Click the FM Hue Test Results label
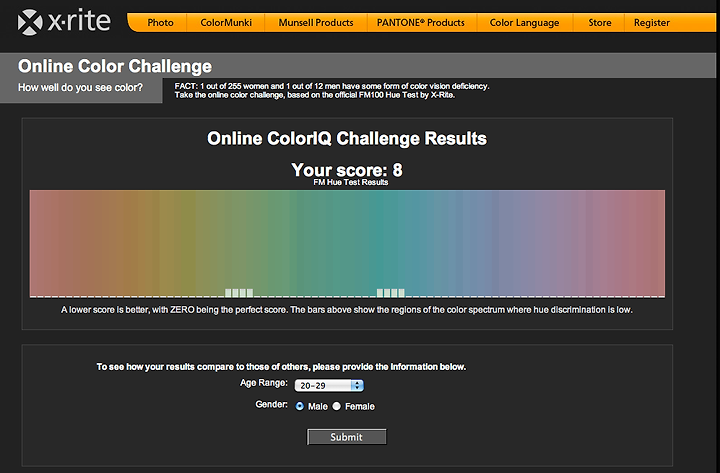The image size is (720, 473). pos(351,182)
